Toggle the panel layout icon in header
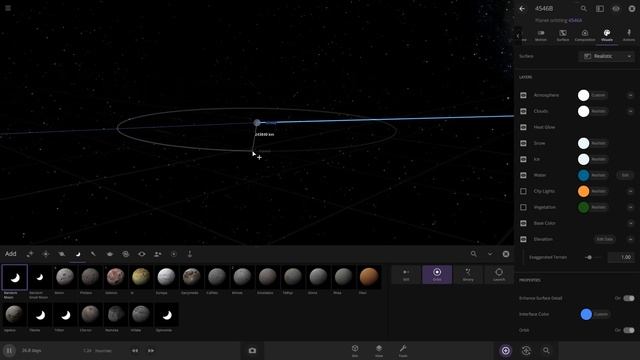The width and height of the screenshot is (640, 360). pos(600,9)
